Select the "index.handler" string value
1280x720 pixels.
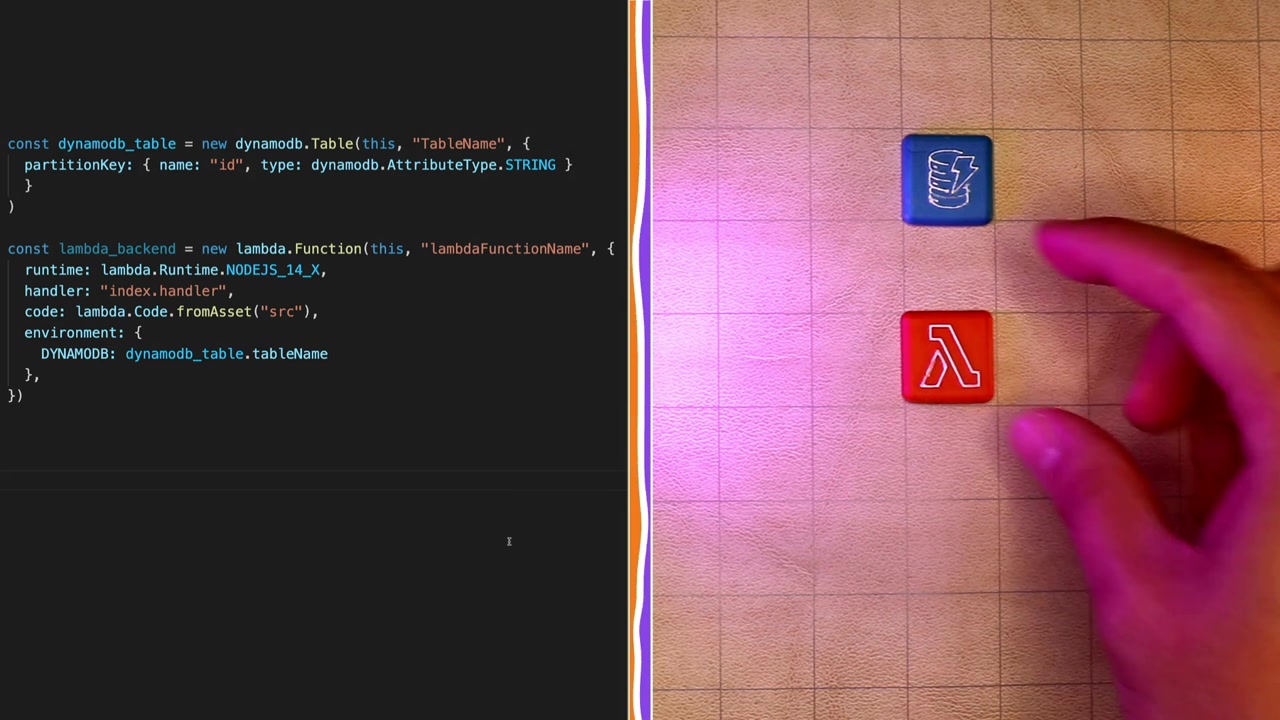[163, 291]
